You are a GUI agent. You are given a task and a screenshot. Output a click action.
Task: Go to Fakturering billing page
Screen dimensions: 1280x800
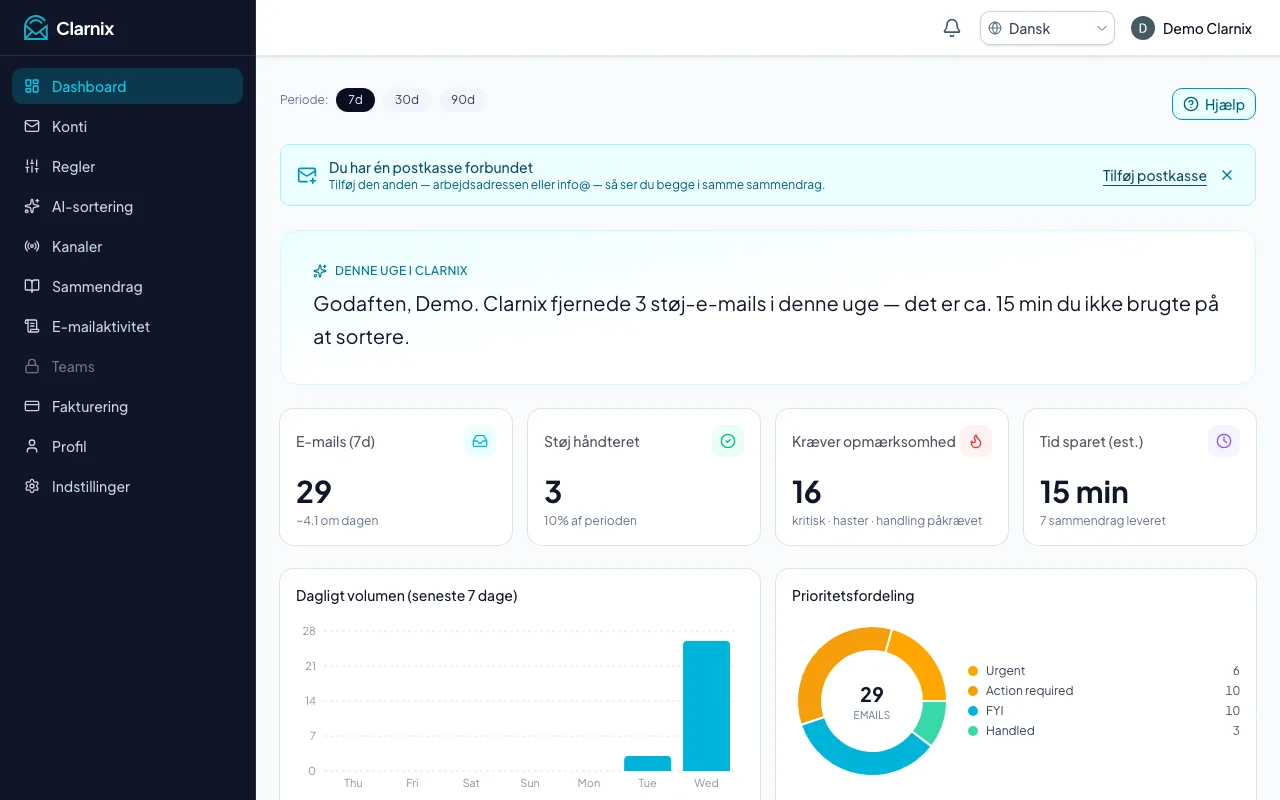[x=127, y=406]
